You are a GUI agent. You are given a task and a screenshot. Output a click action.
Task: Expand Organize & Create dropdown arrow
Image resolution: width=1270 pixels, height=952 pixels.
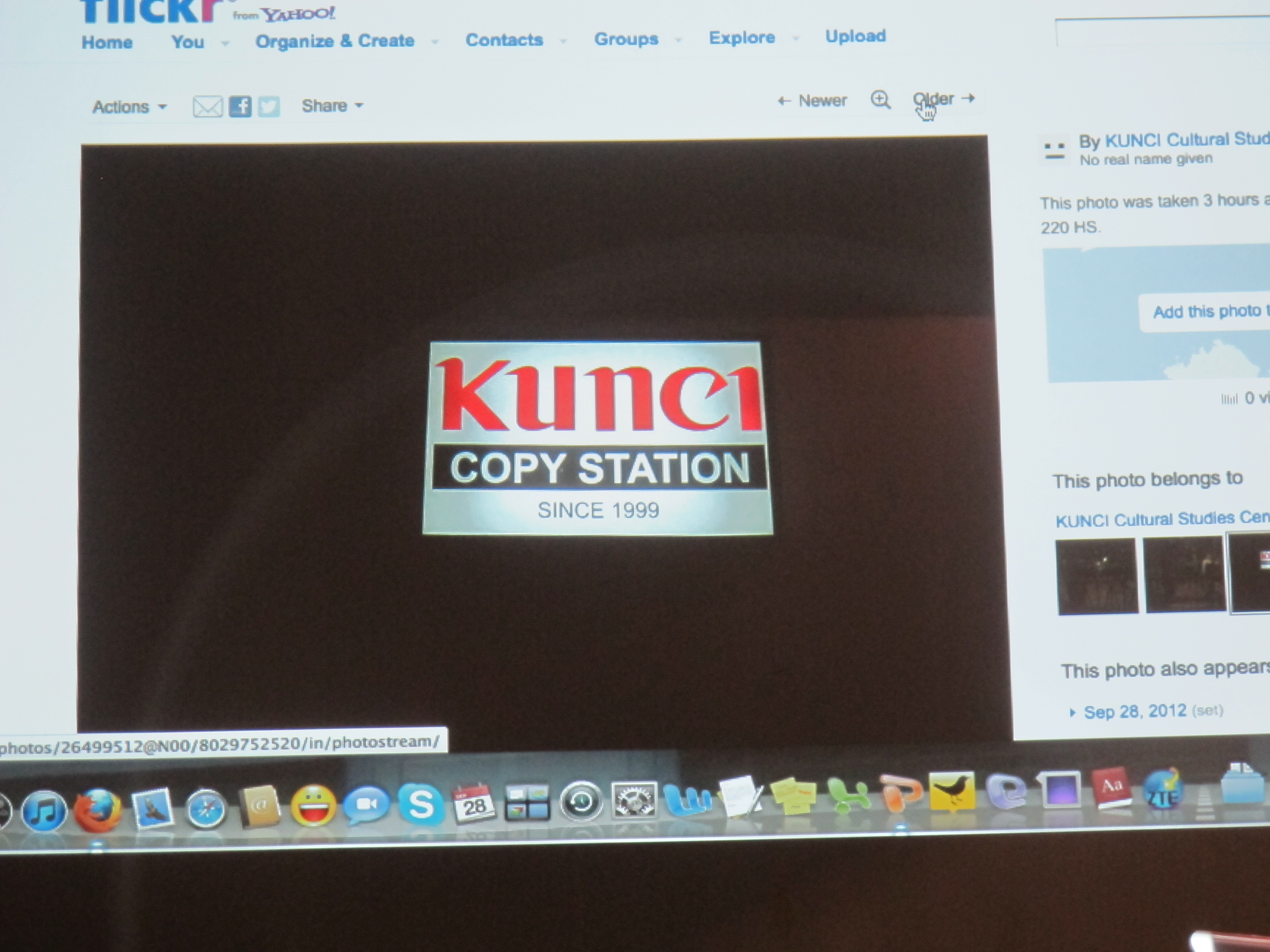435,41
